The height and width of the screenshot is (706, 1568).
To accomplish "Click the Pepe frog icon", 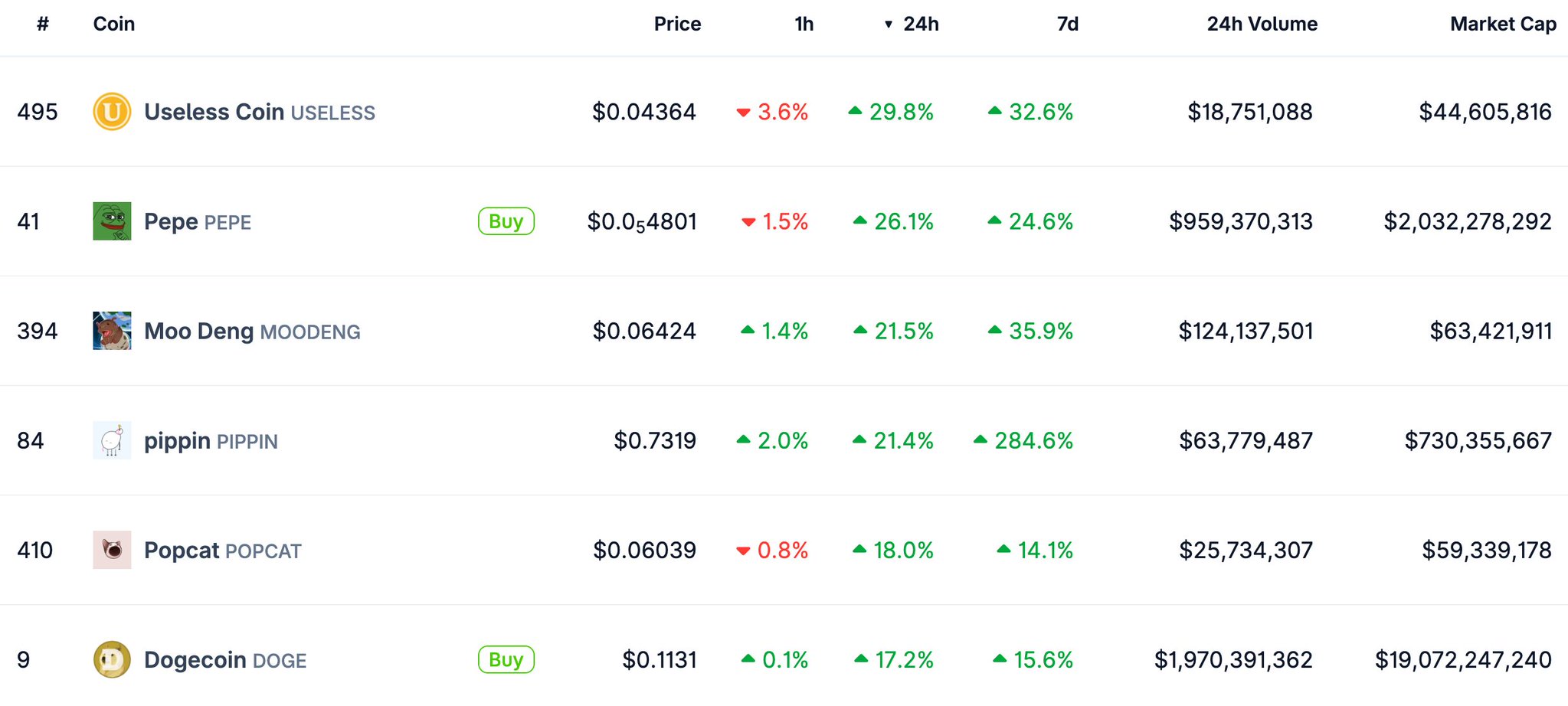I will coord(112,221).
